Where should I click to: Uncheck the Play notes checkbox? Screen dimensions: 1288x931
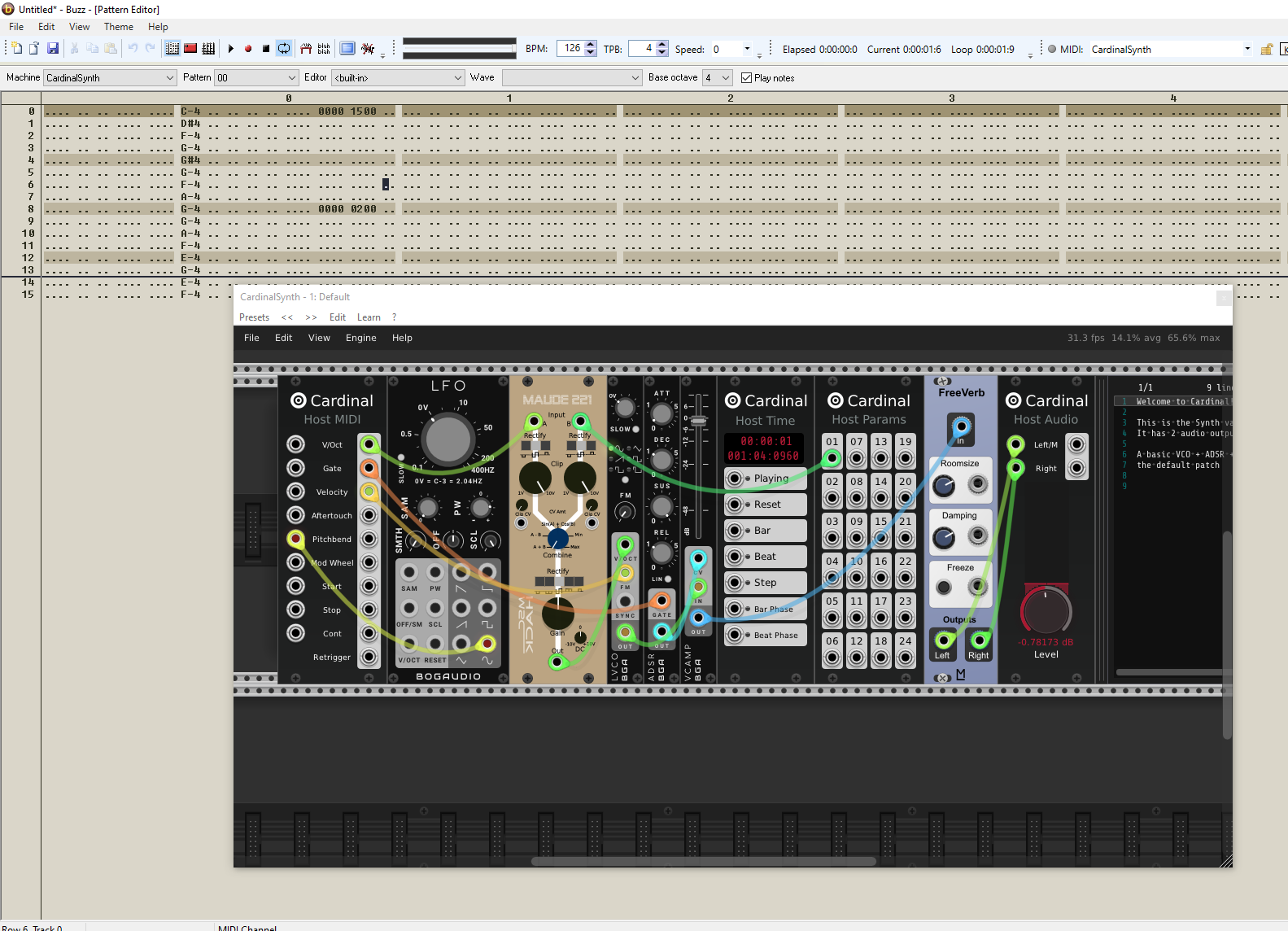point(747,78)
